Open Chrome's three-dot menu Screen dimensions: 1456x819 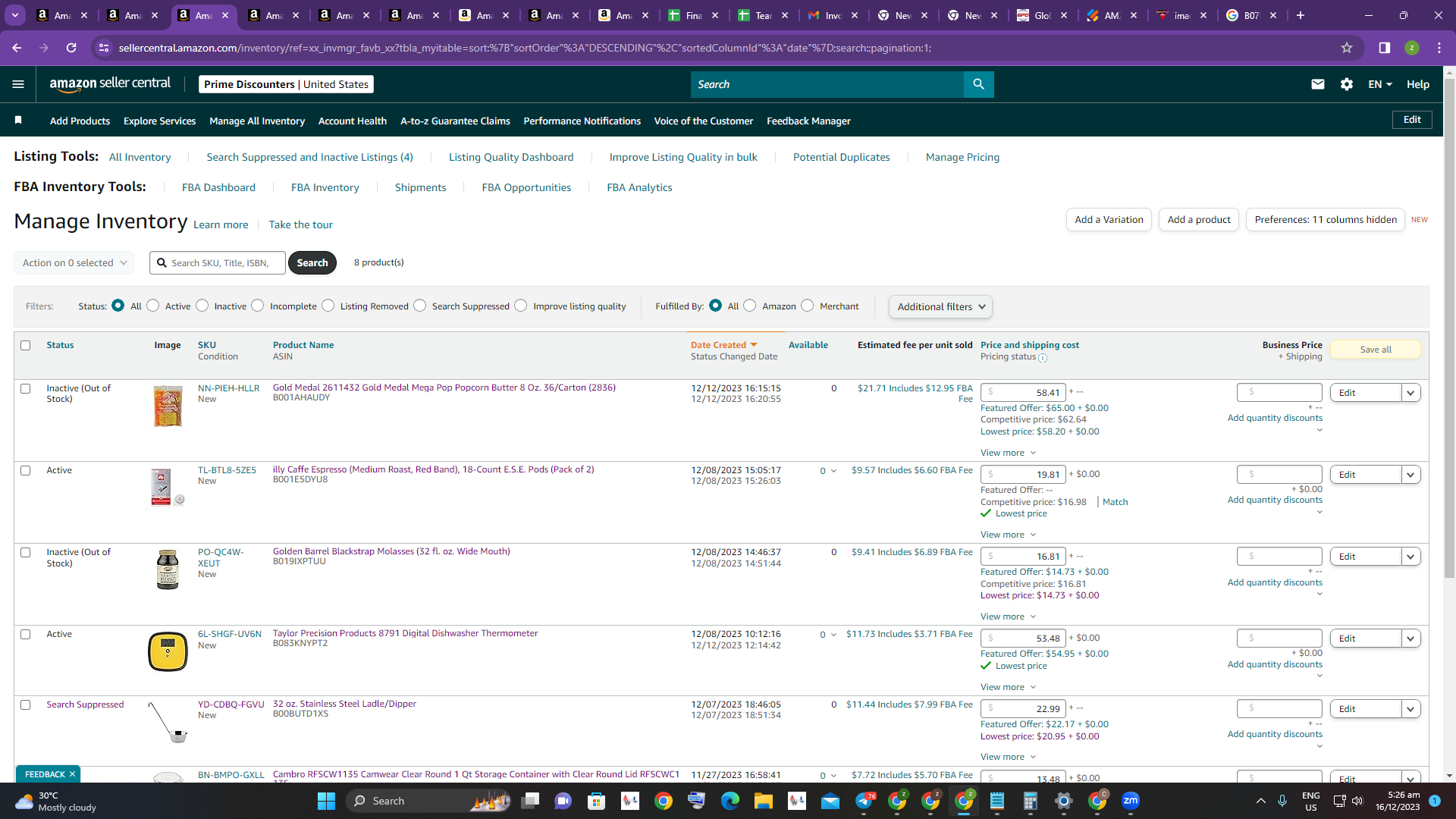1439,48
